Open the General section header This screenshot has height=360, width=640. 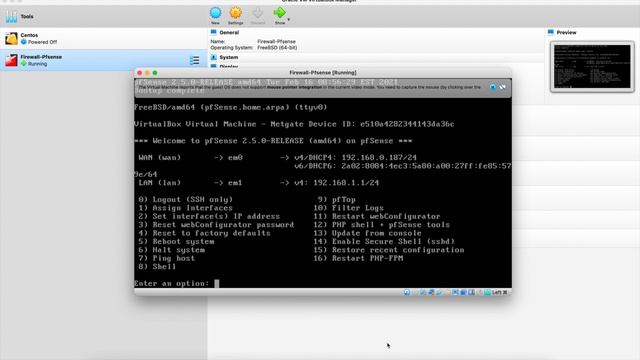[x=229, y=32]
